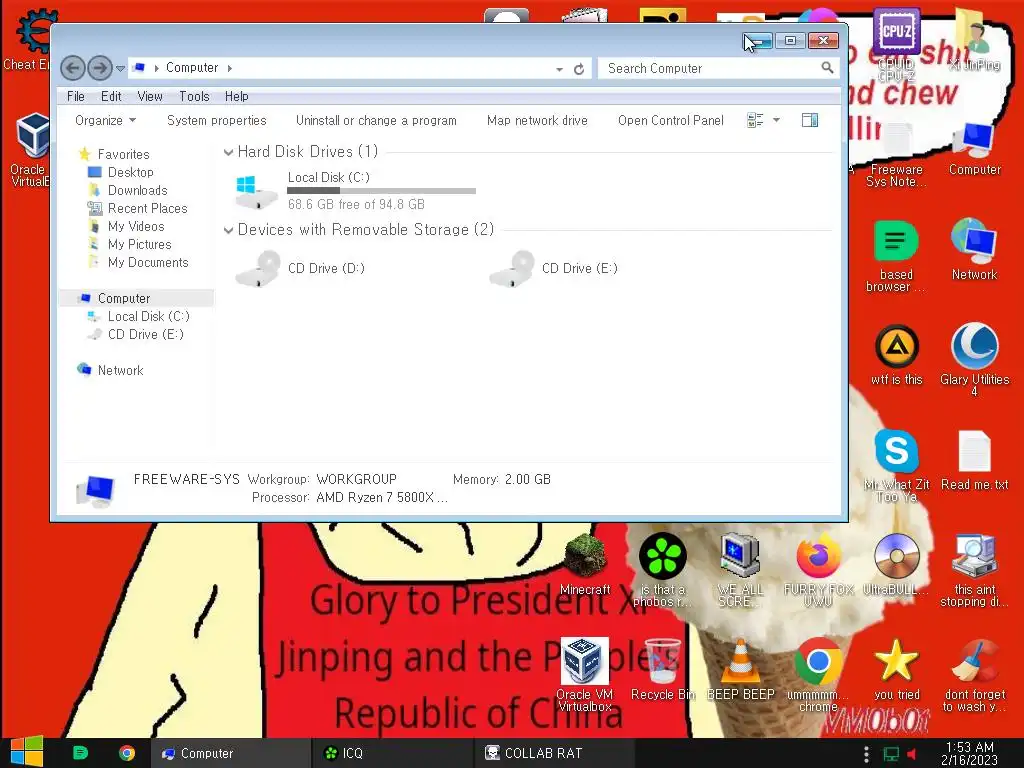Open the Edit menu
Image resolution: width=1024 pixels, height=768 pixels.
(x=111, y=97)
